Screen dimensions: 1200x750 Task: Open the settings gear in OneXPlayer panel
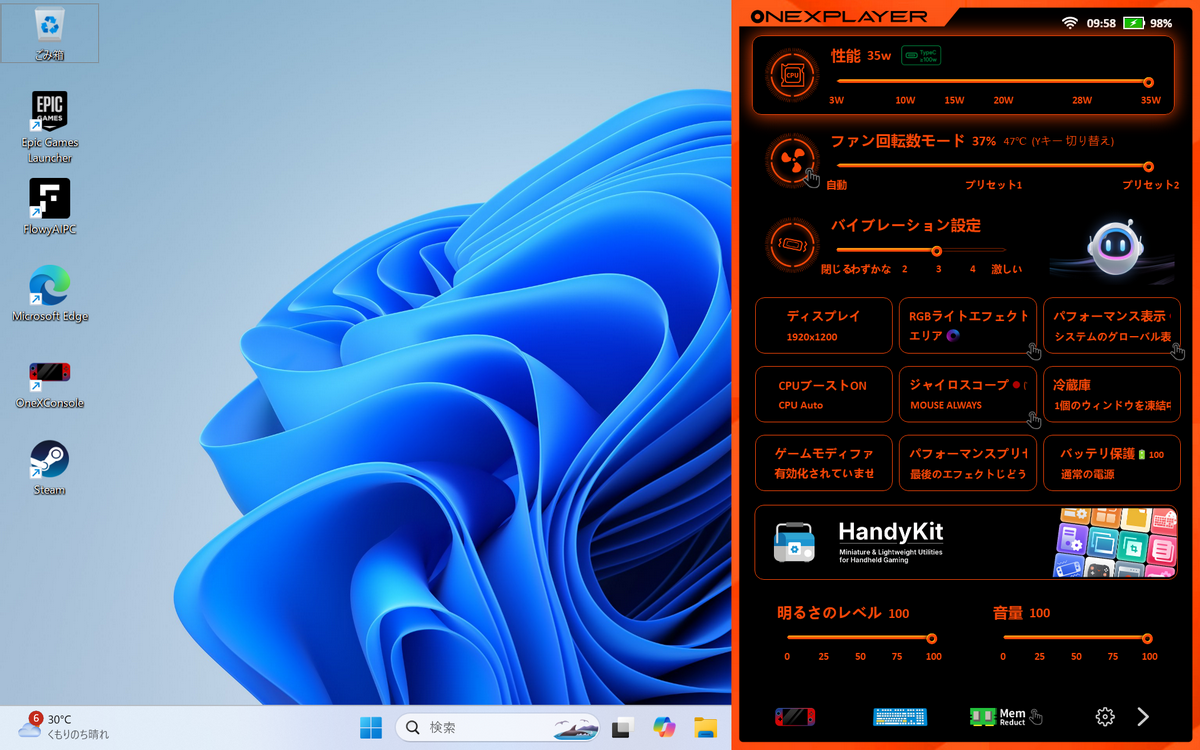click(1105, 716)
